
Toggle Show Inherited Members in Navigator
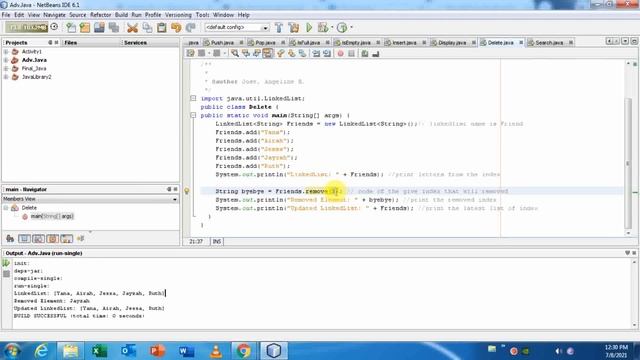(x=10, y=238)
